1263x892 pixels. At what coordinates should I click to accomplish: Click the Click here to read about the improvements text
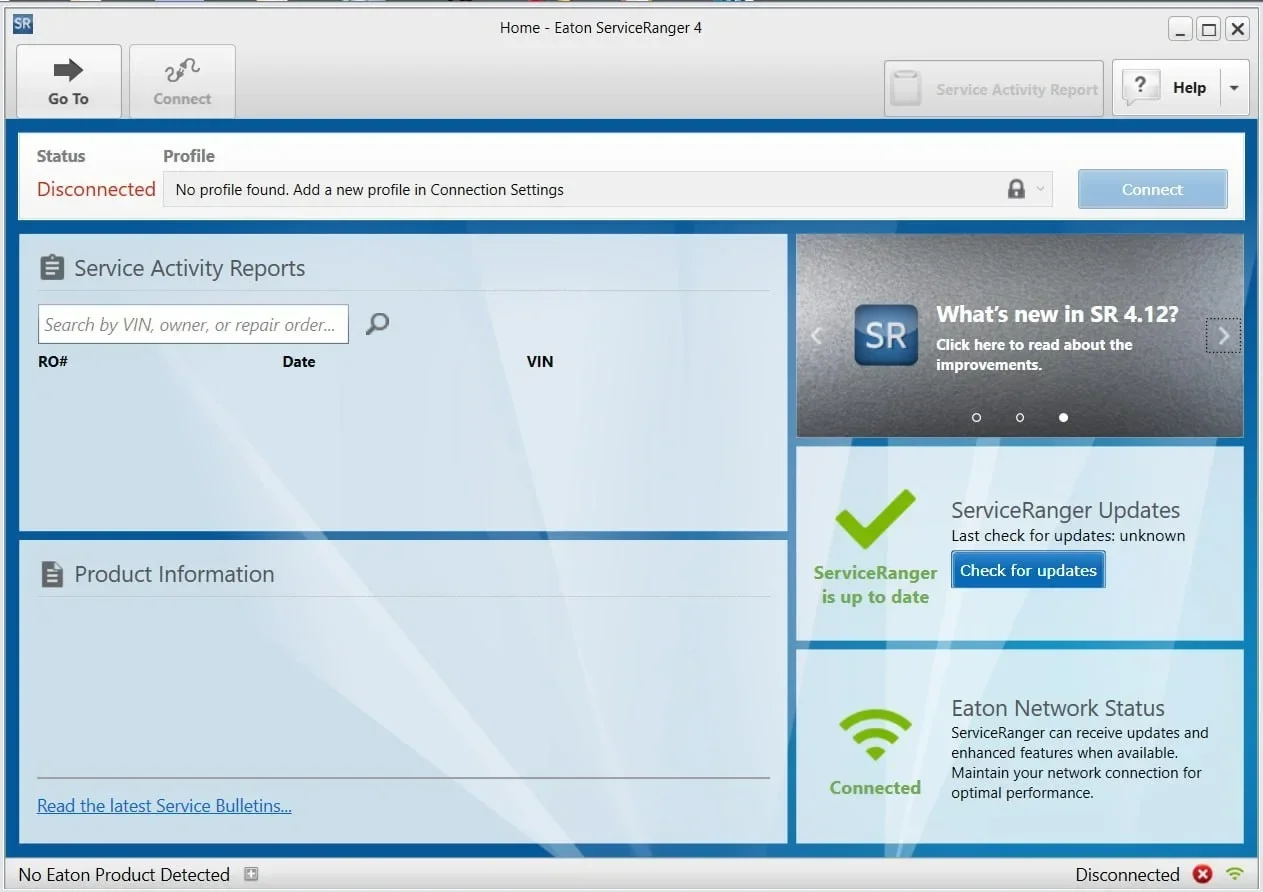tap(1034, 354)
